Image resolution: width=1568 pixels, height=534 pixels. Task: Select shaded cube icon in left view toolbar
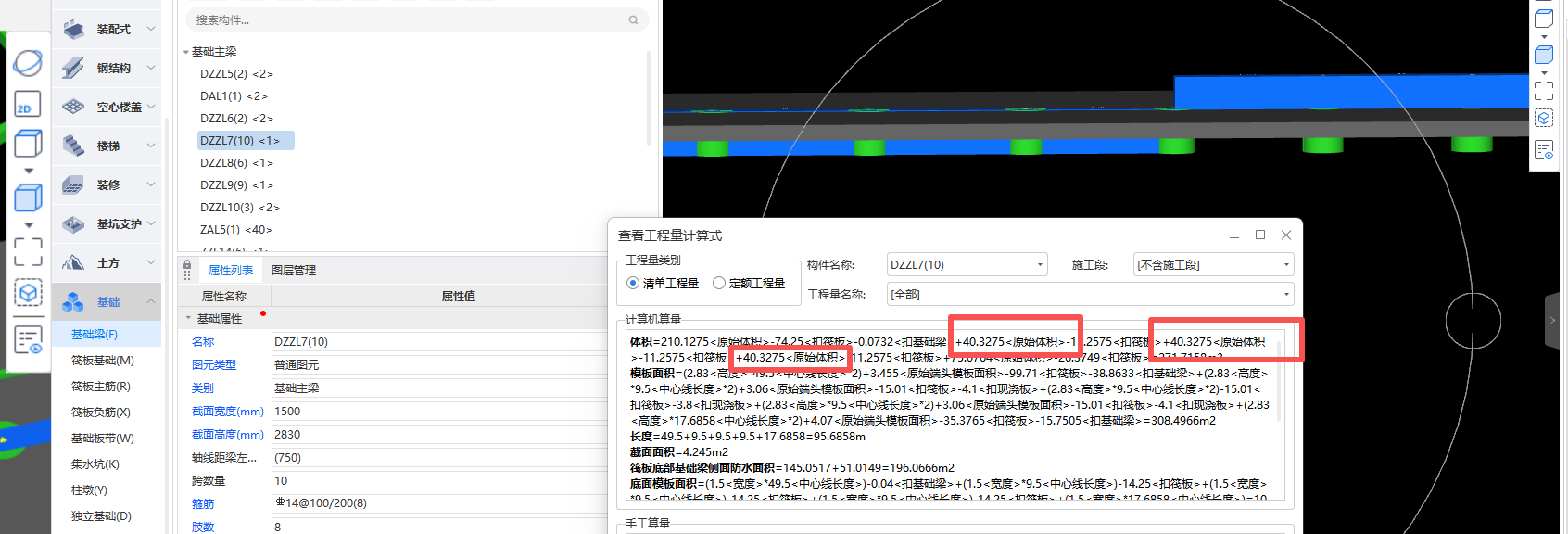pos(28,197)
